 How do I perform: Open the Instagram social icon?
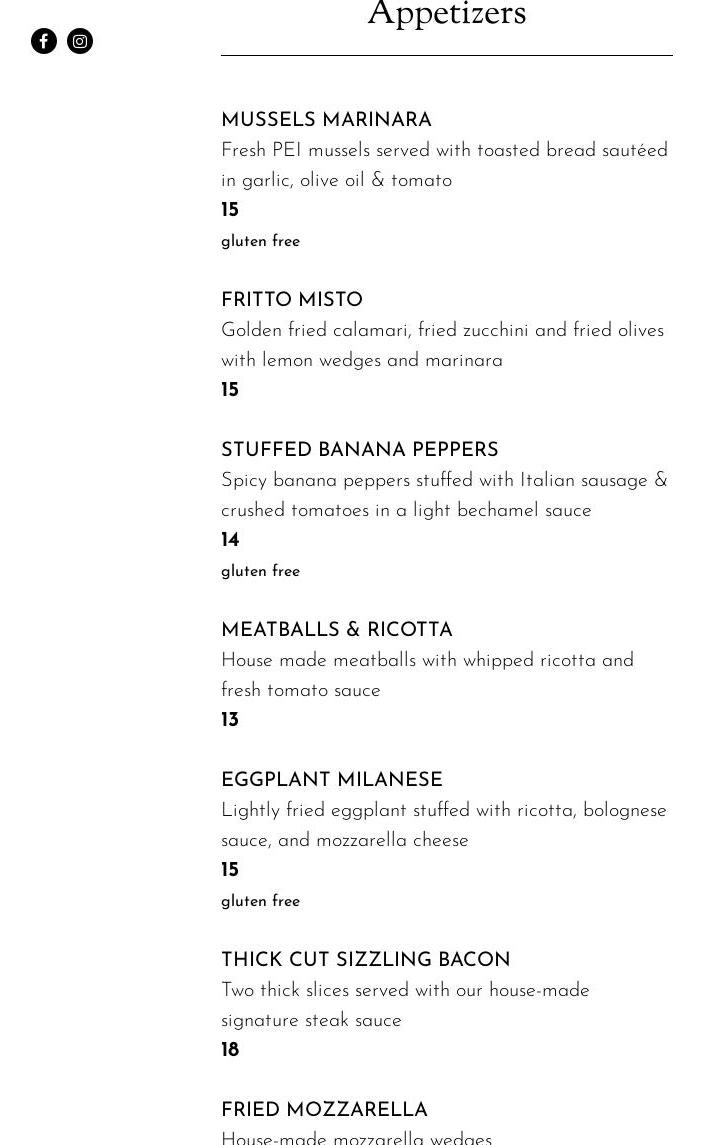coord(80,41)
